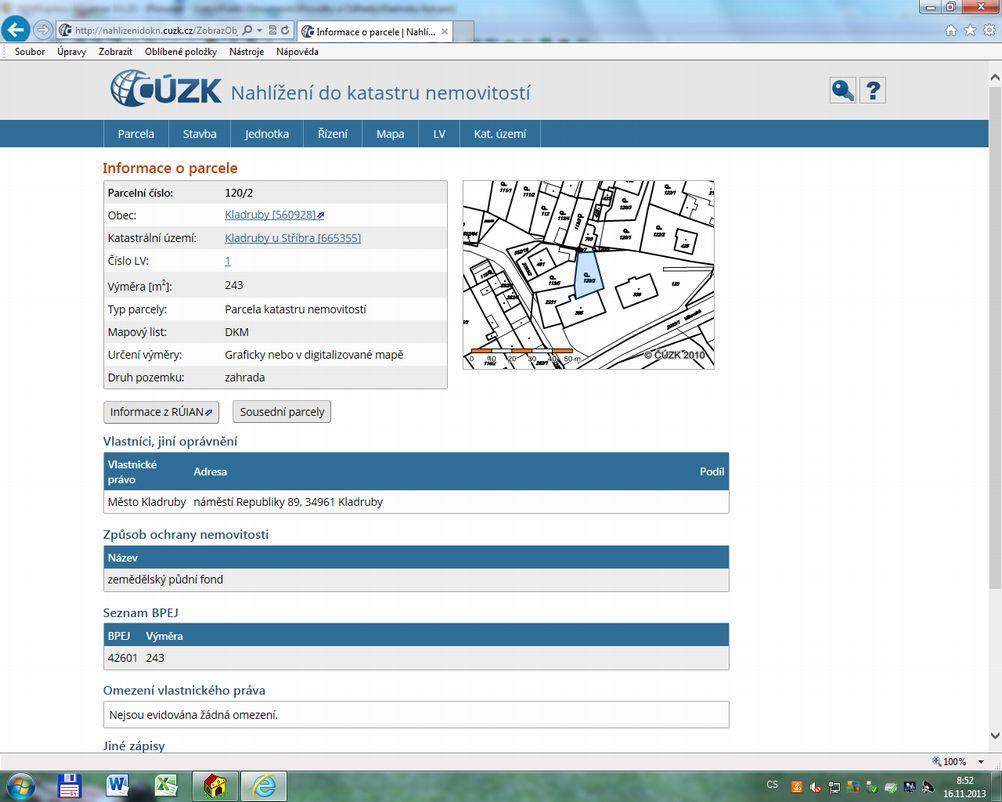Click the scroll up arrow
The image size is (1002, 802).
(995, 76)
